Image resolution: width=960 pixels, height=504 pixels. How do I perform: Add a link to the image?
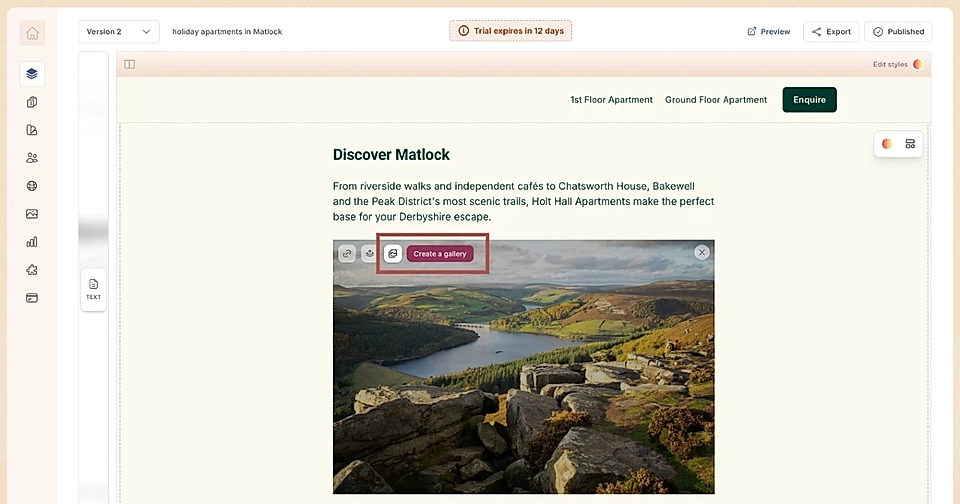[x=347, y=254]
